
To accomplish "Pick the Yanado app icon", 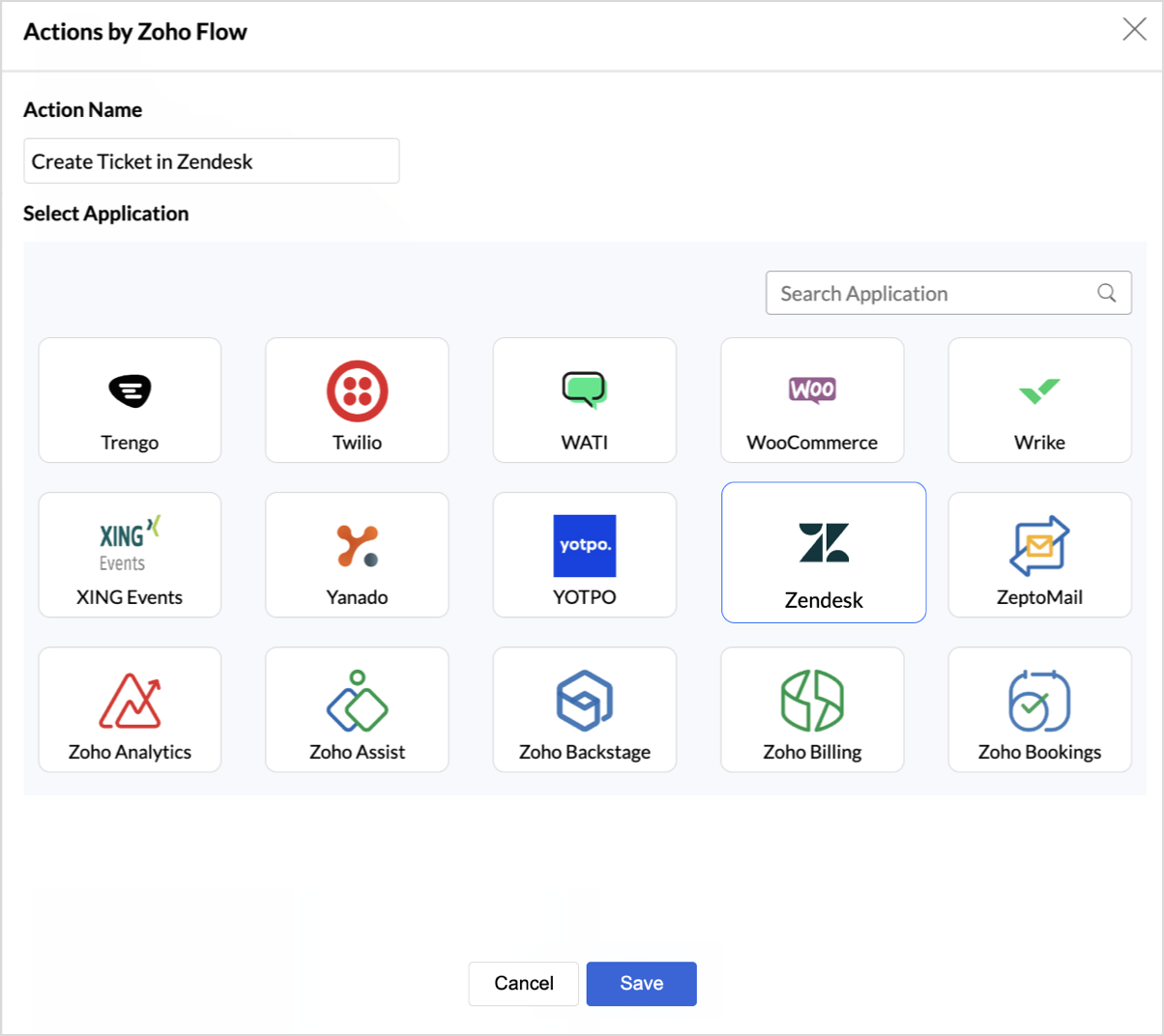I will [357, 545].
